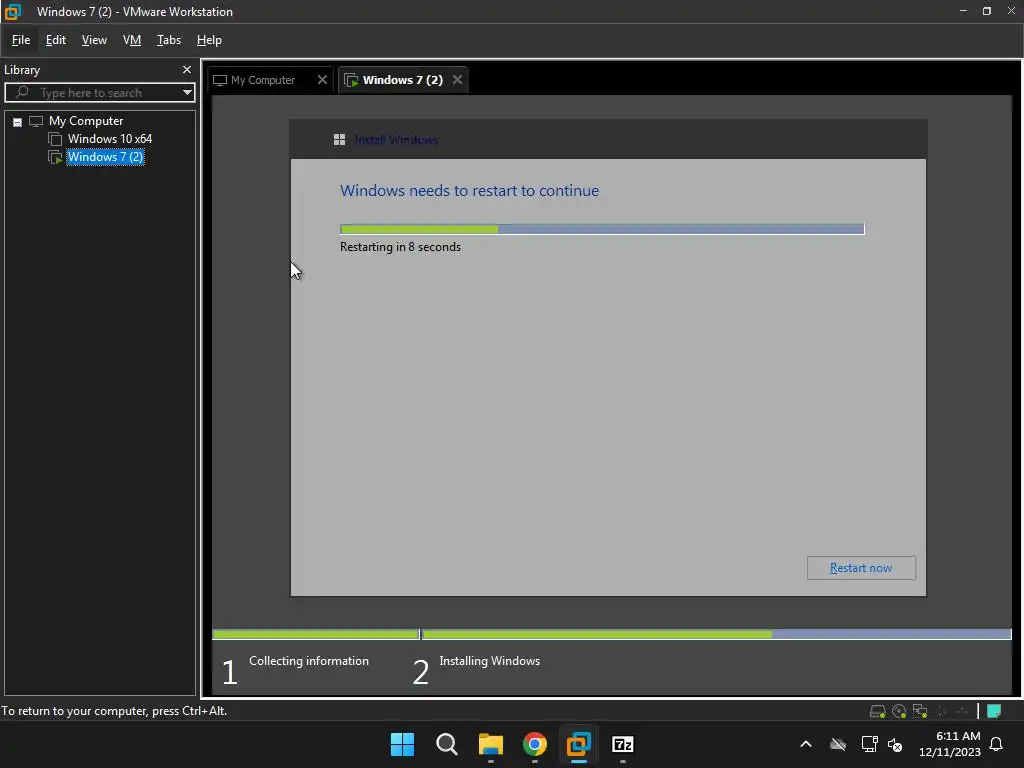Image resolution: width=1024 pixels, height=768 pixels.
Task: Click the Collecting information stage progress bar
Action: [315, 634]
